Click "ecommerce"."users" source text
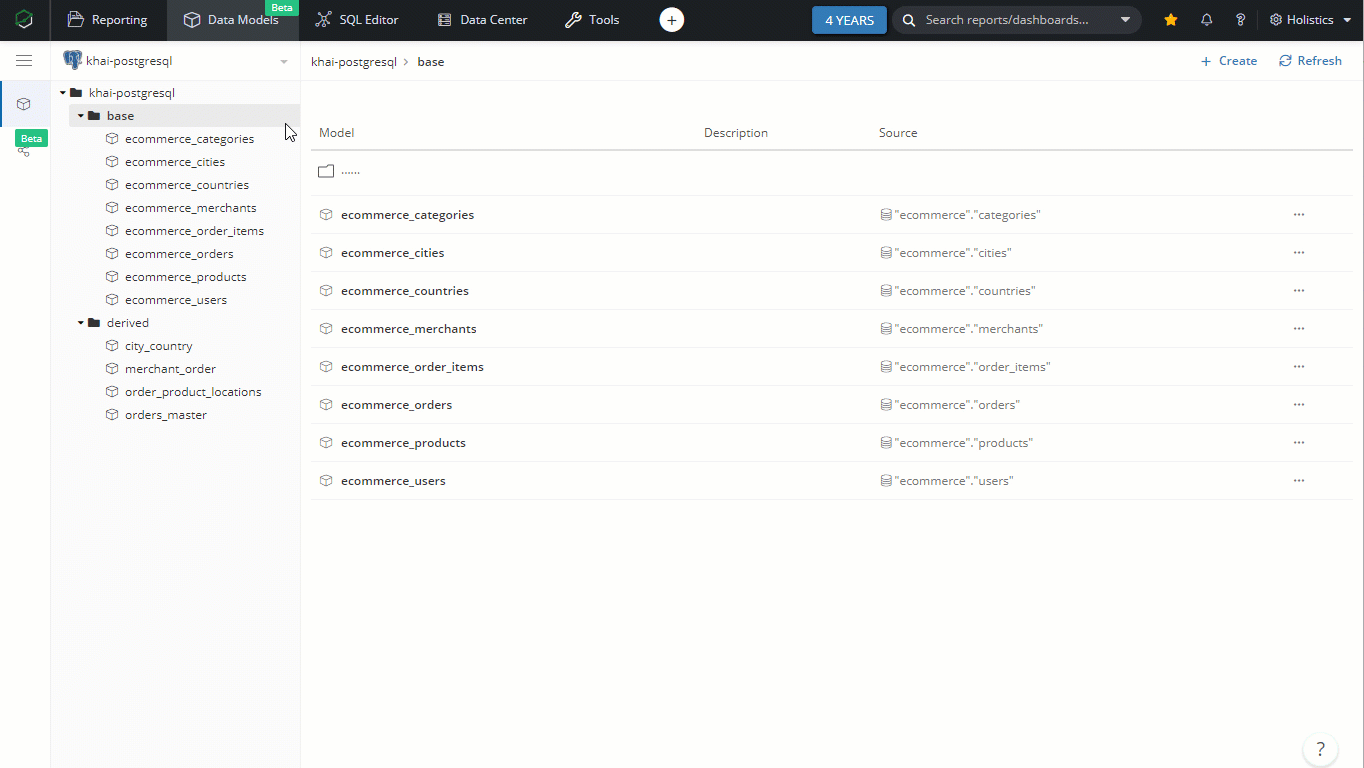The image size is (1364, 768). [x=954, y=481]
